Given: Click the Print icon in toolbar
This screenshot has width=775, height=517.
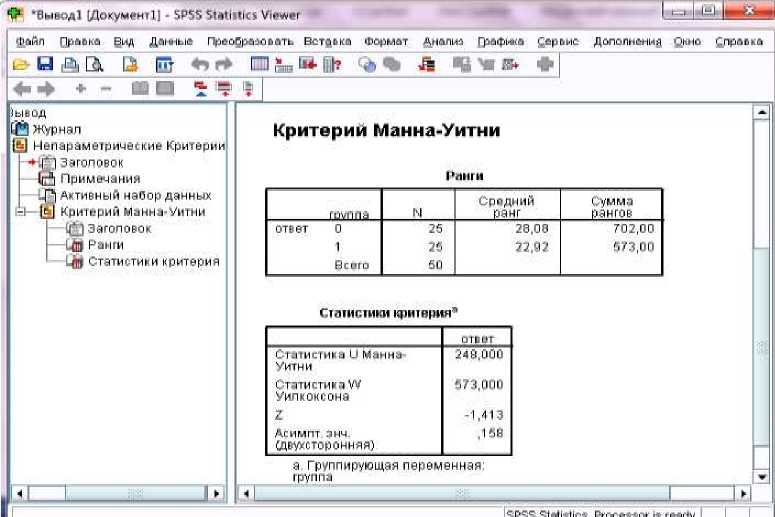Looking at the screenshot, I should (70, 64).
